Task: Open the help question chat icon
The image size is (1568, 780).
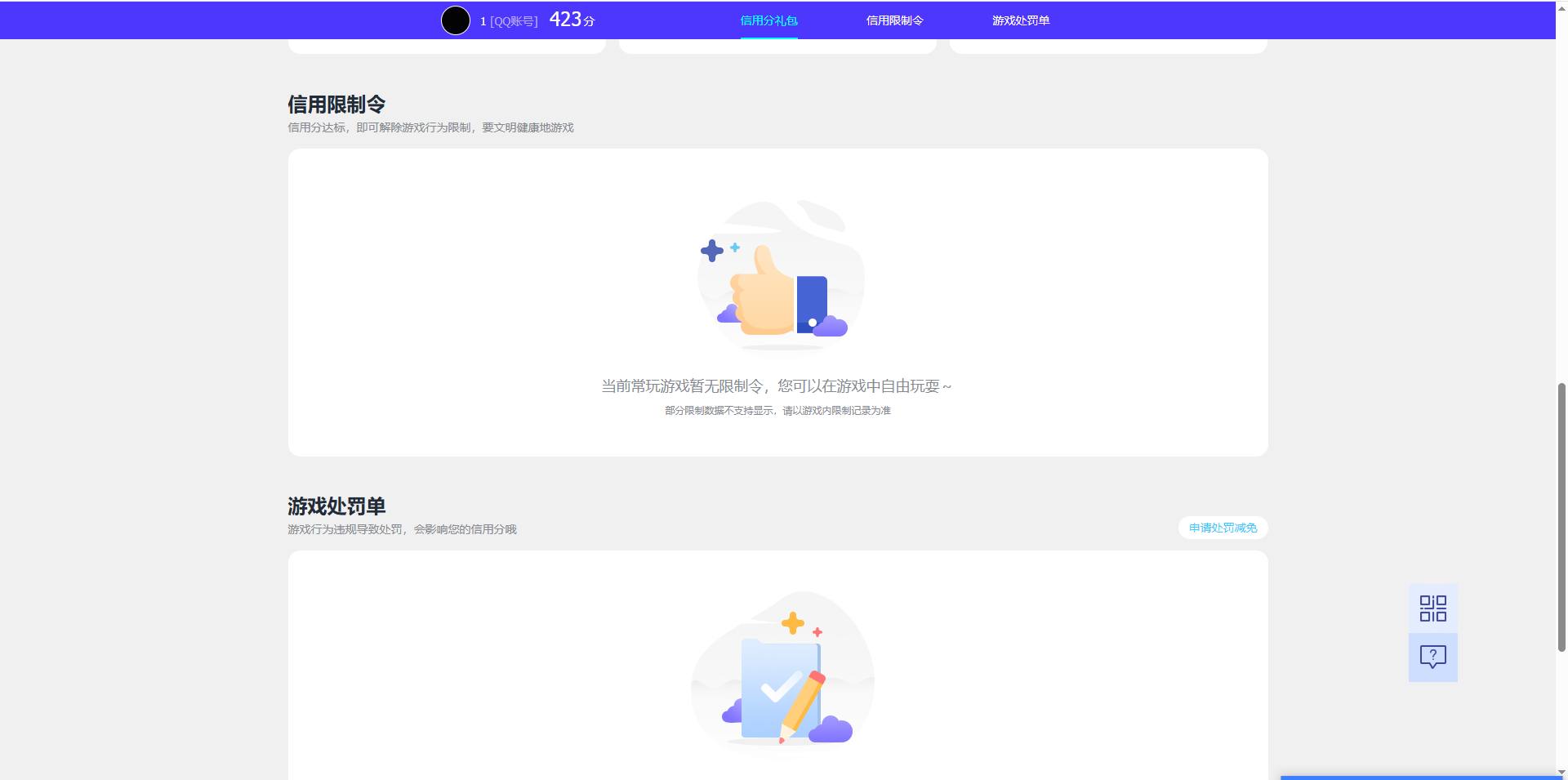Action: 1432,657
